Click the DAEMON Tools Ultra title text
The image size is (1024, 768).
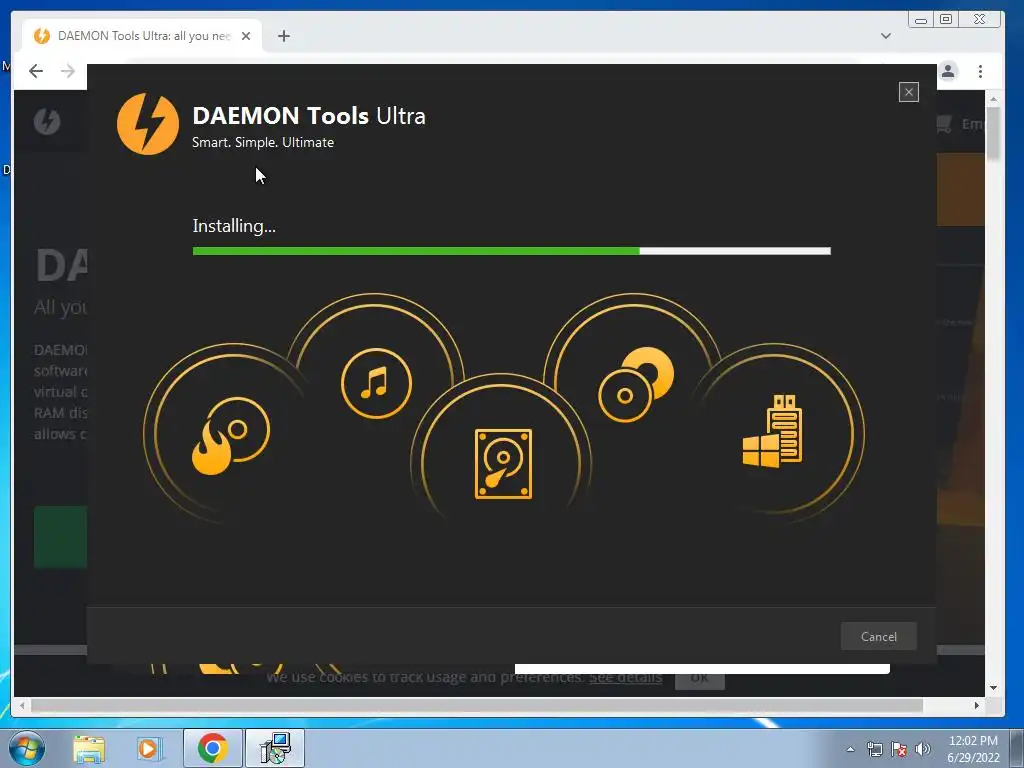click(x=309, y=116)
